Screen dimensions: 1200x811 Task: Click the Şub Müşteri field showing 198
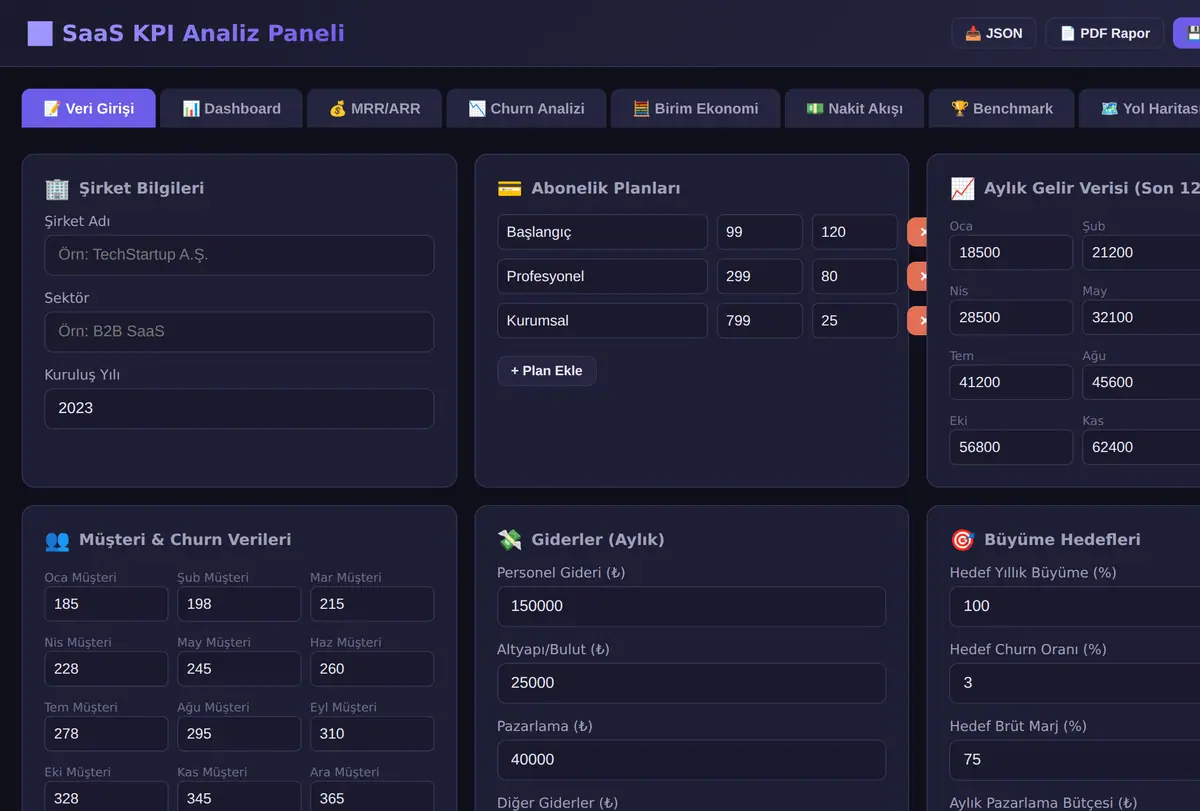pyautogui.click(x=239, y=604)
